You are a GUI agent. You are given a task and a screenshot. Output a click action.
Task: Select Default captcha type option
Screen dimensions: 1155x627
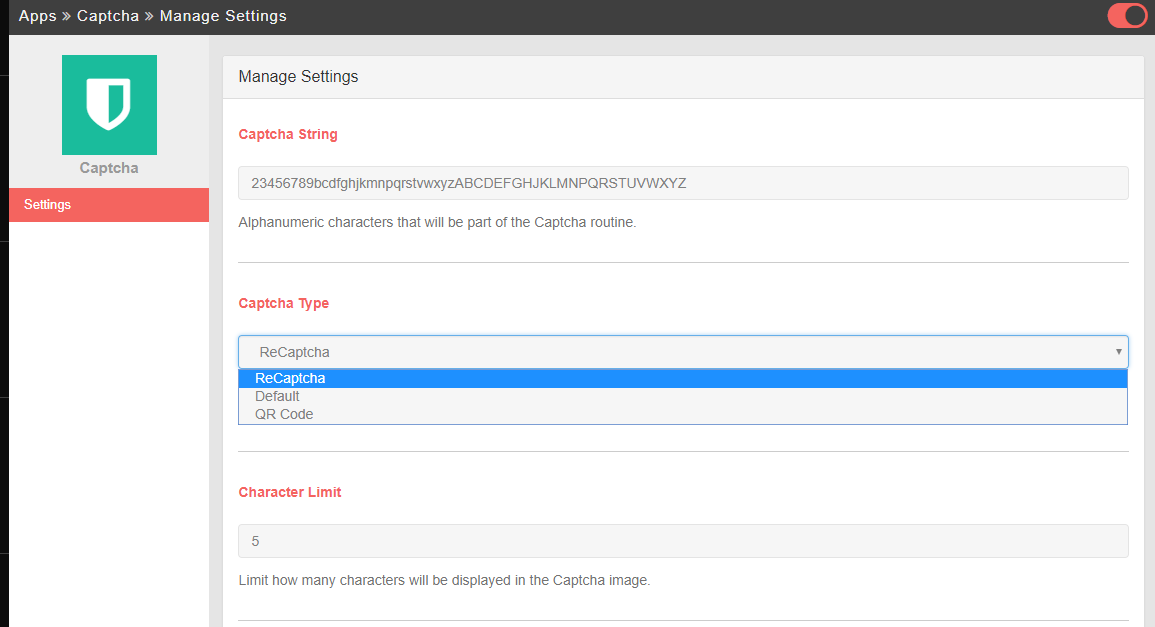click(277, 397)
